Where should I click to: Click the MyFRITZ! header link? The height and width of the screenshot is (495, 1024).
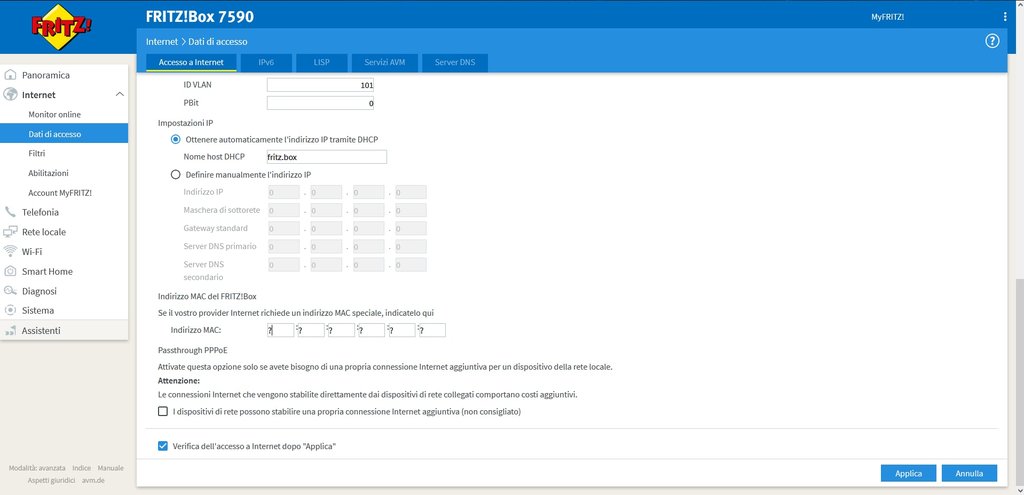[888, 17]
